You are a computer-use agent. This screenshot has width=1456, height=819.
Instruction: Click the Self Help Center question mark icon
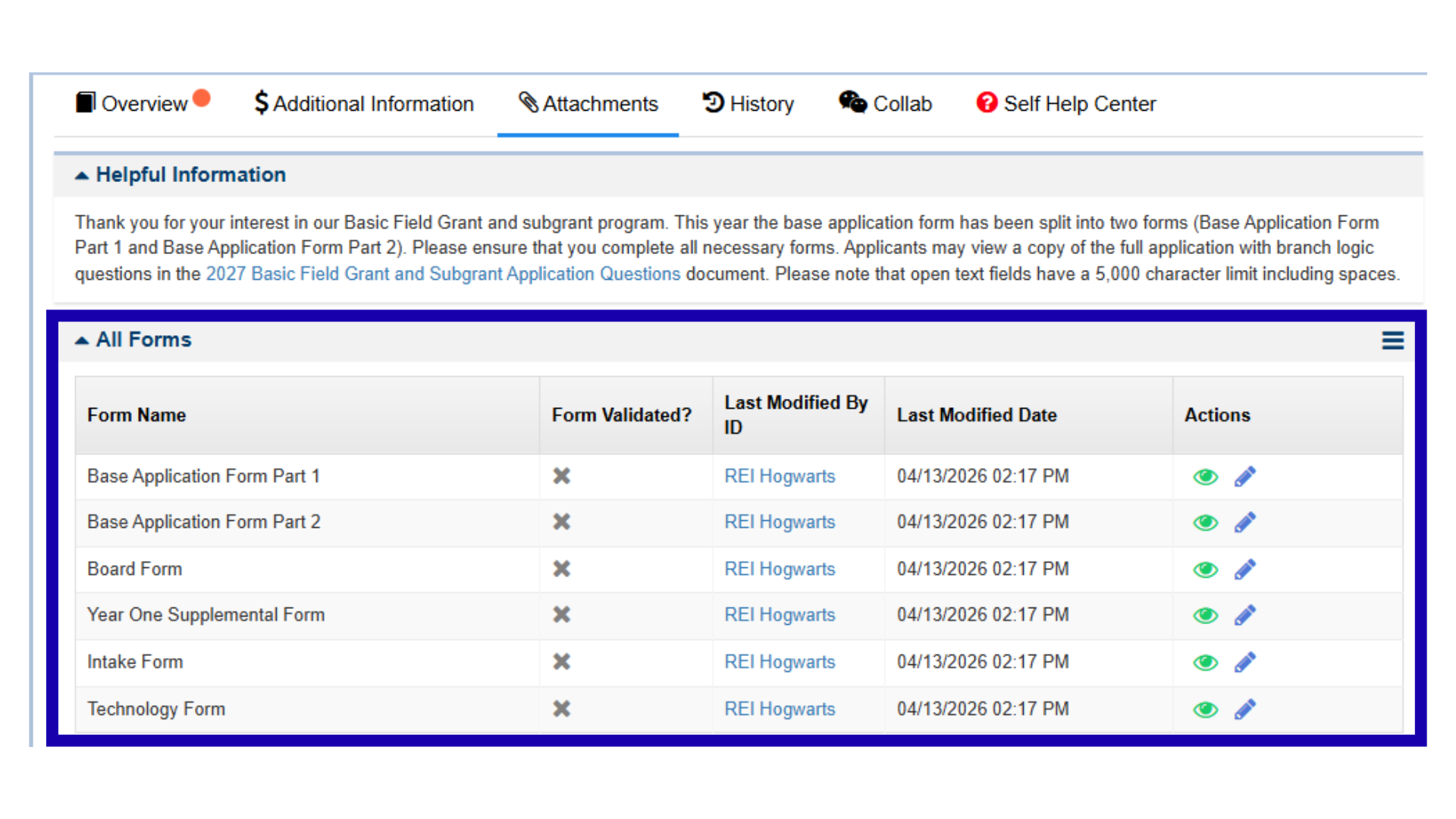point(985,103)
